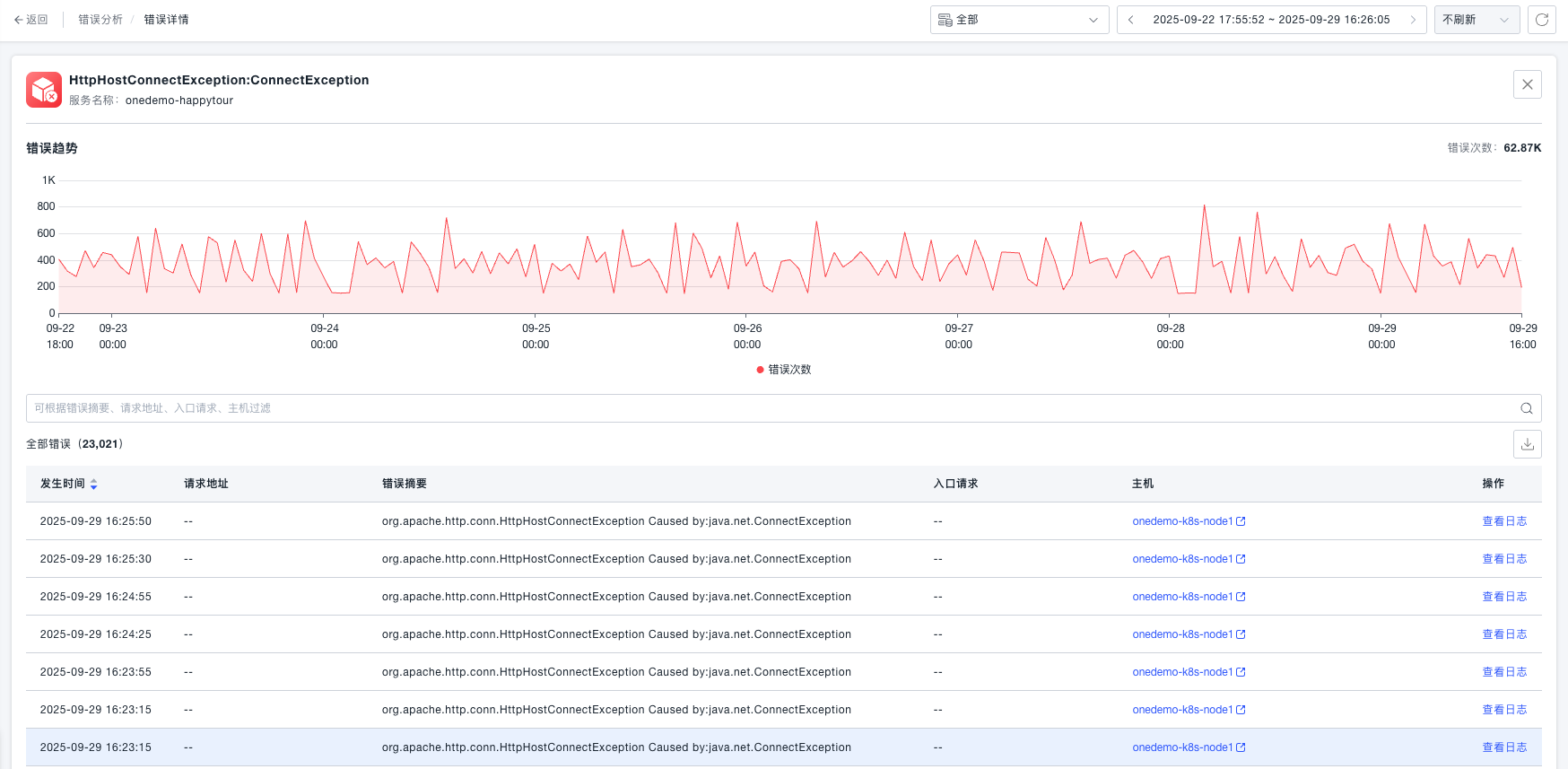Expand the 不刷新 refresh interval dropdown
The width and height of the screenshot is (1568, 769).
click(1476, 20)
